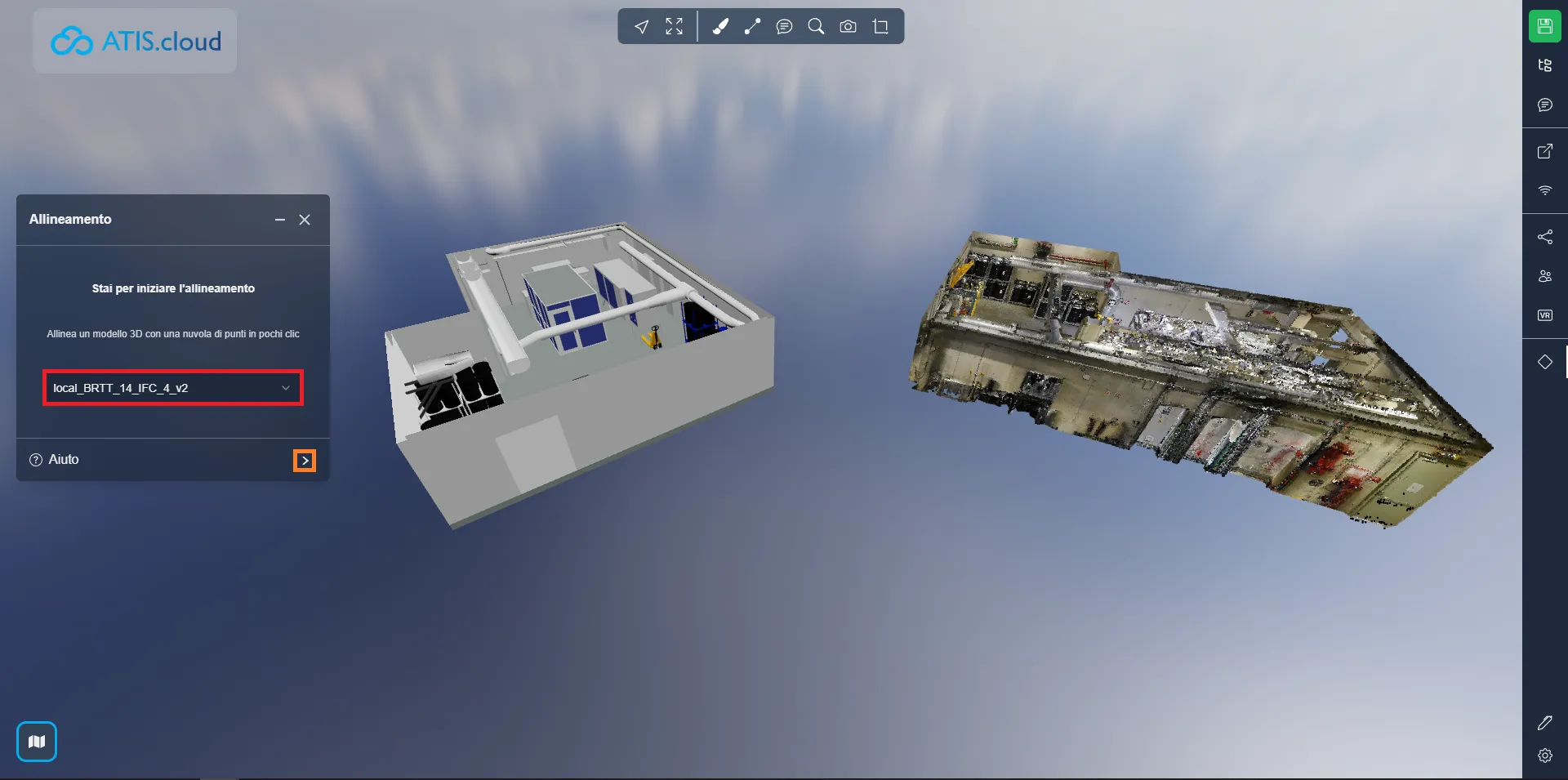Open settings gear in sidebar
1568x780 pixels.
tap(1545, 755)
